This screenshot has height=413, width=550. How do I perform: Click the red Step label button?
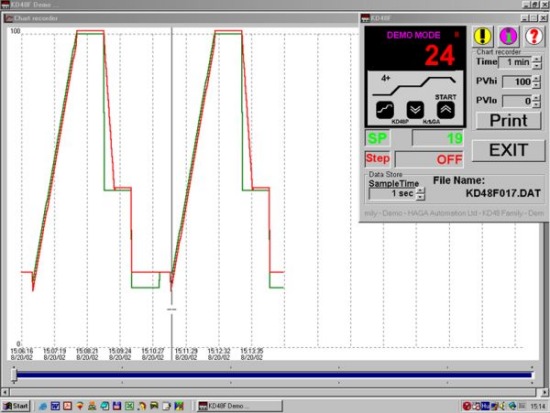[x=377, y=159]
